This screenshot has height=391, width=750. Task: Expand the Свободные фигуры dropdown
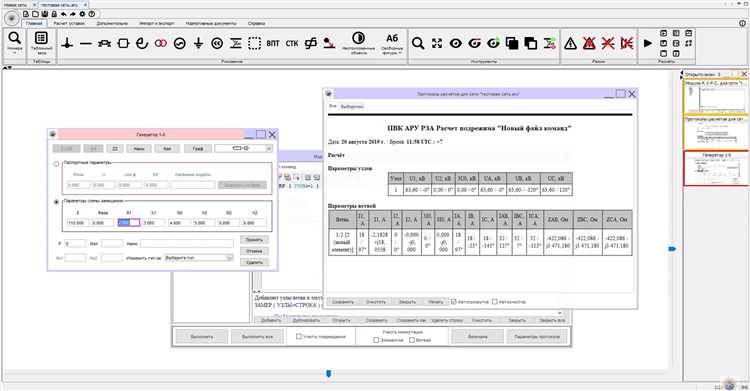392,43
